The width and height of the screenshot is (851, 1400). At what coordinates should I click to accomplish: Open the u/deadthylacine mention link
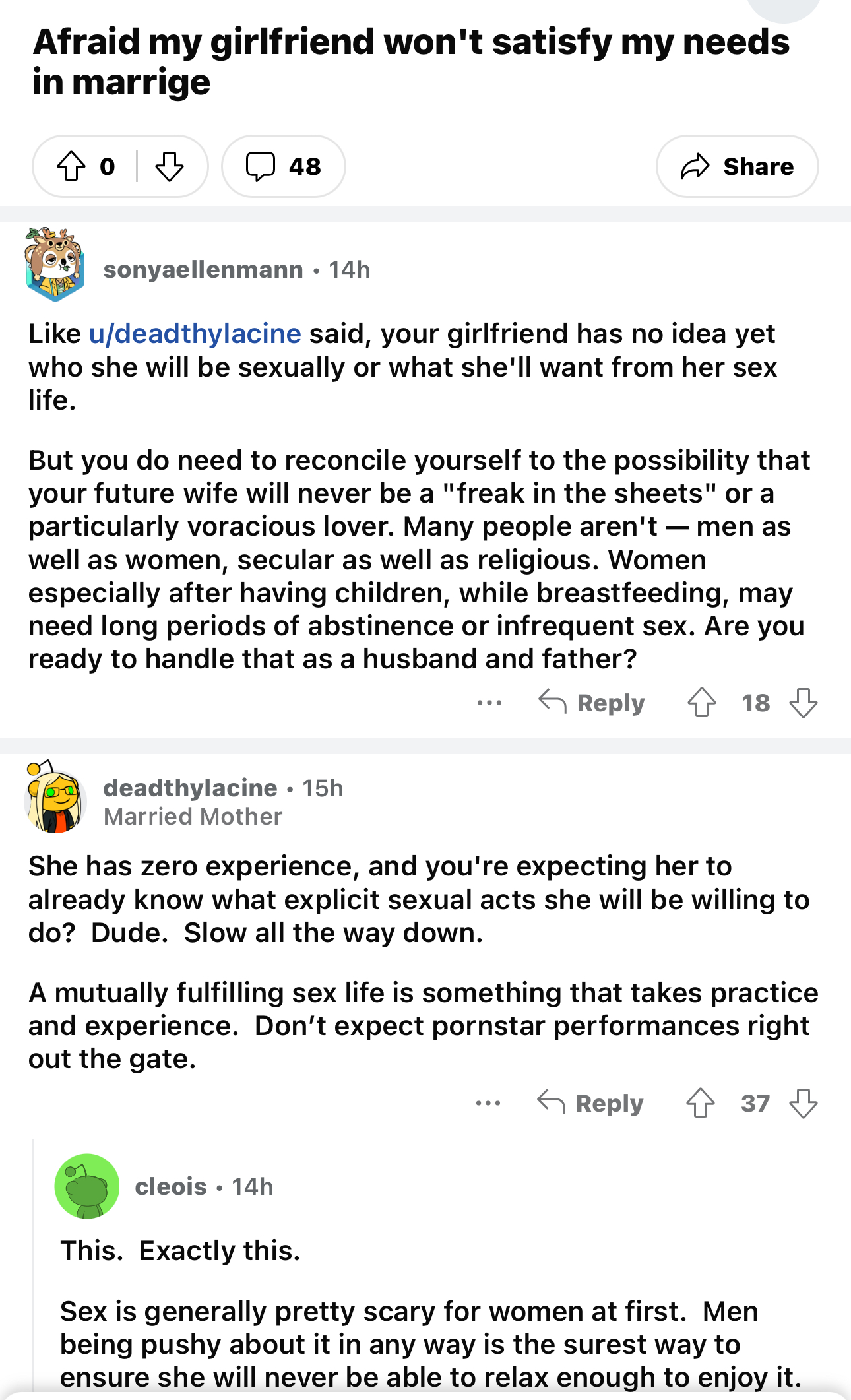[x=195, y=333]
